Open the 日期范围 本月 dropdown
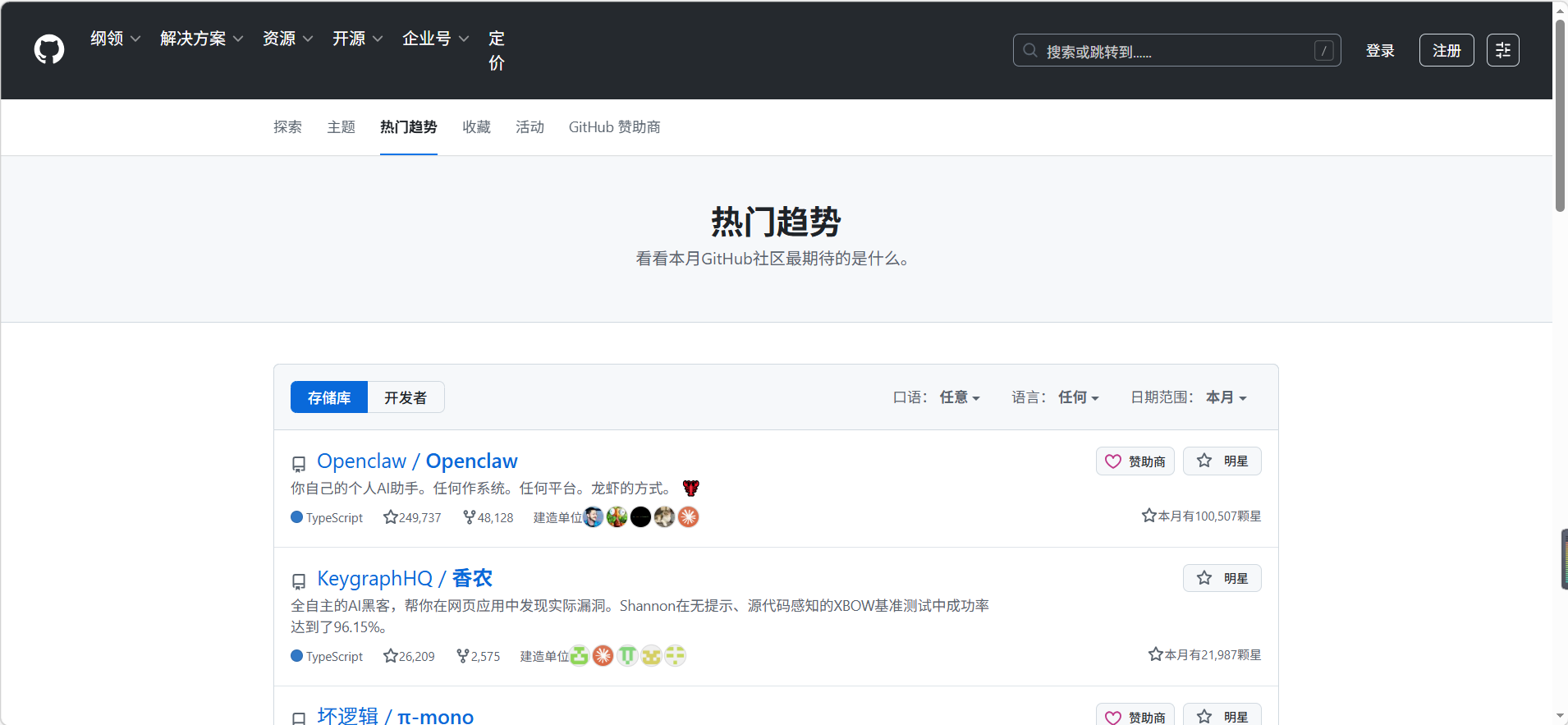 click(1226, 397)
